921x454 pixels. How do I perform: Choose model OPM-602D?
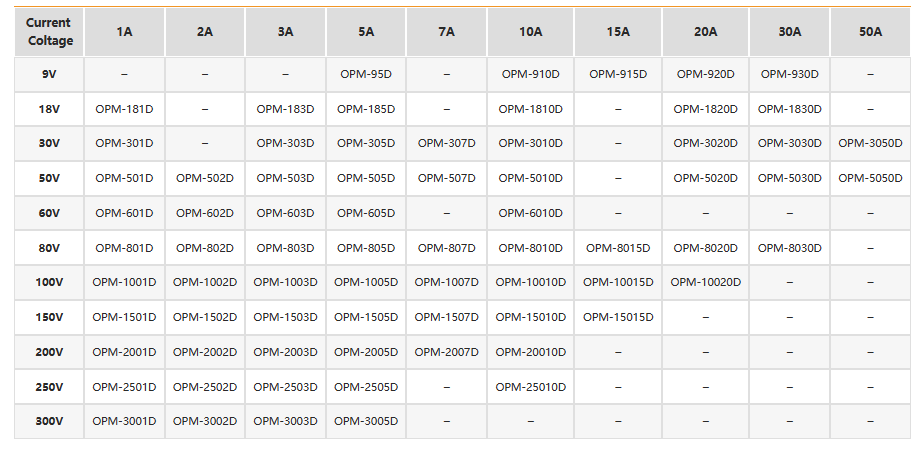click(204, 213)
